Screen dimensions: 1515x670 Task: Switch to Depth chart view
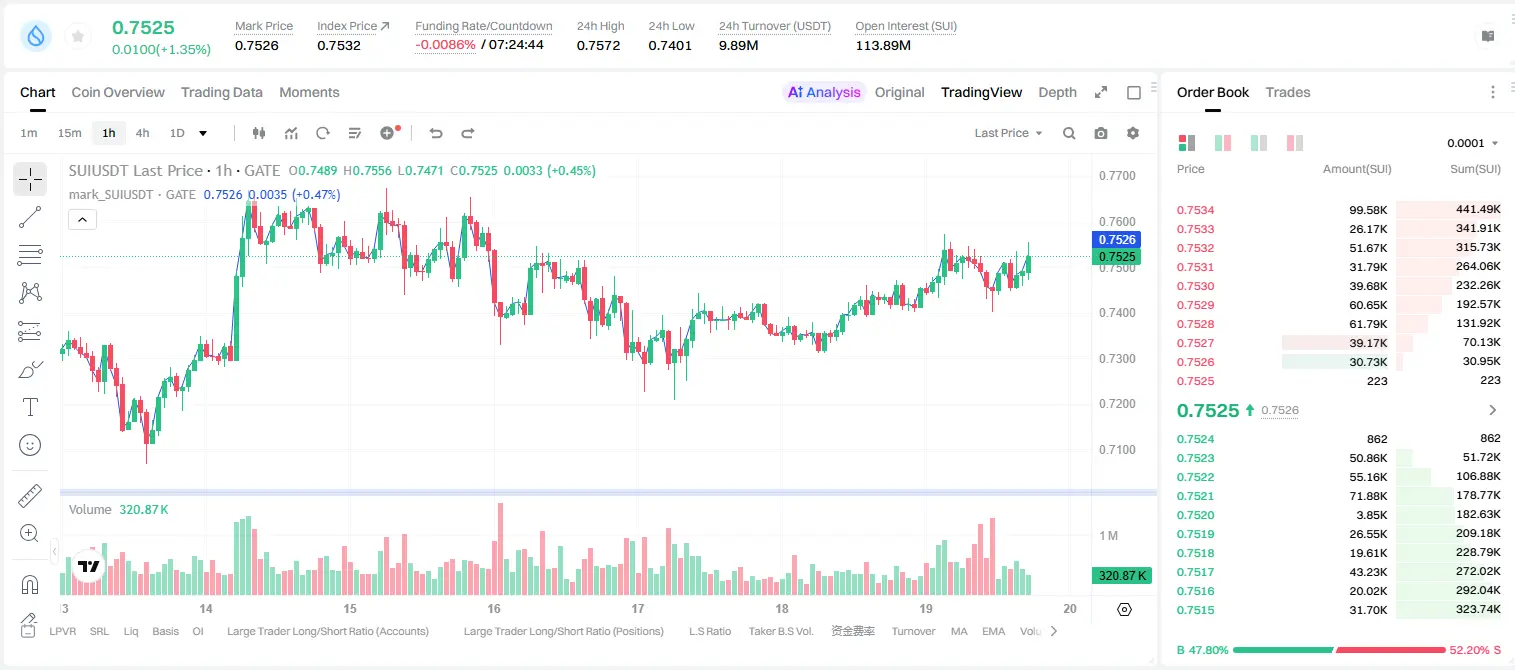pyautogui.click(x=1057, y=92)
